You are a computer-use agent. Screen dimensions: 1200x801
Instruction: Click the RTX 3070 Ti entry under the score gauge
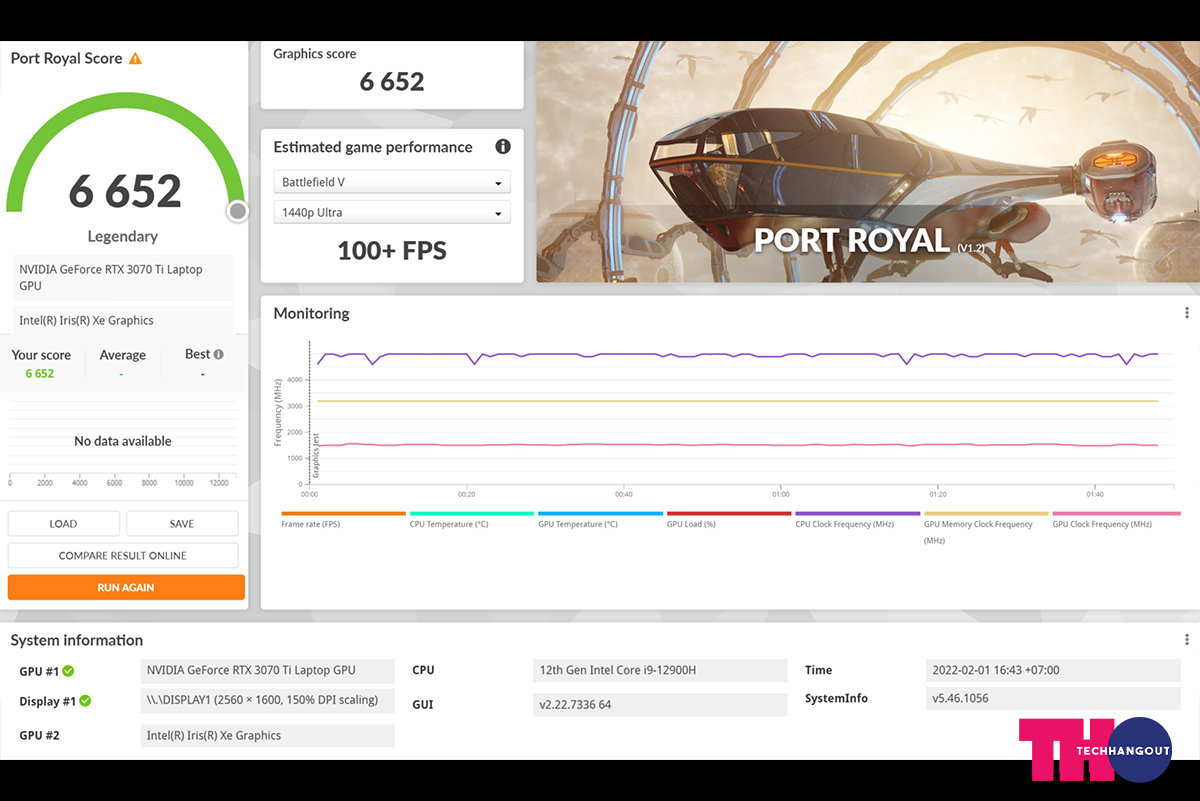[123, 278]
